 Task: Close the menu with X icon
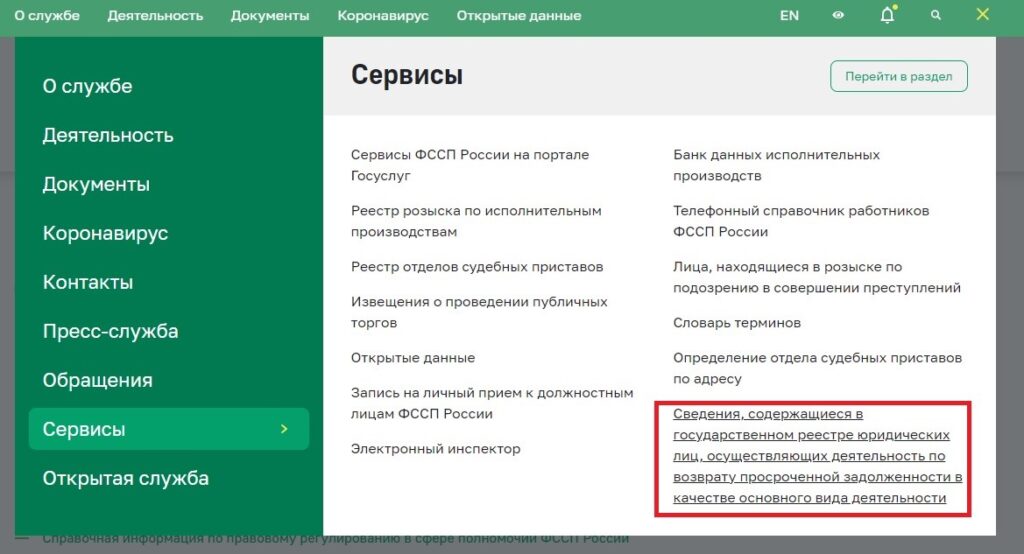pos(983,15)
